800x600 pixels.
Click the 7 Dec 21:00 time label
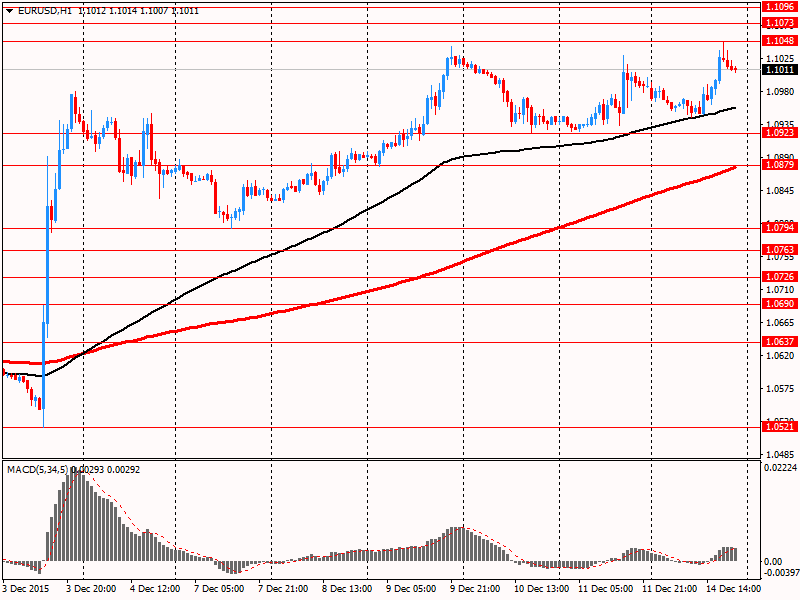(283, 589)
